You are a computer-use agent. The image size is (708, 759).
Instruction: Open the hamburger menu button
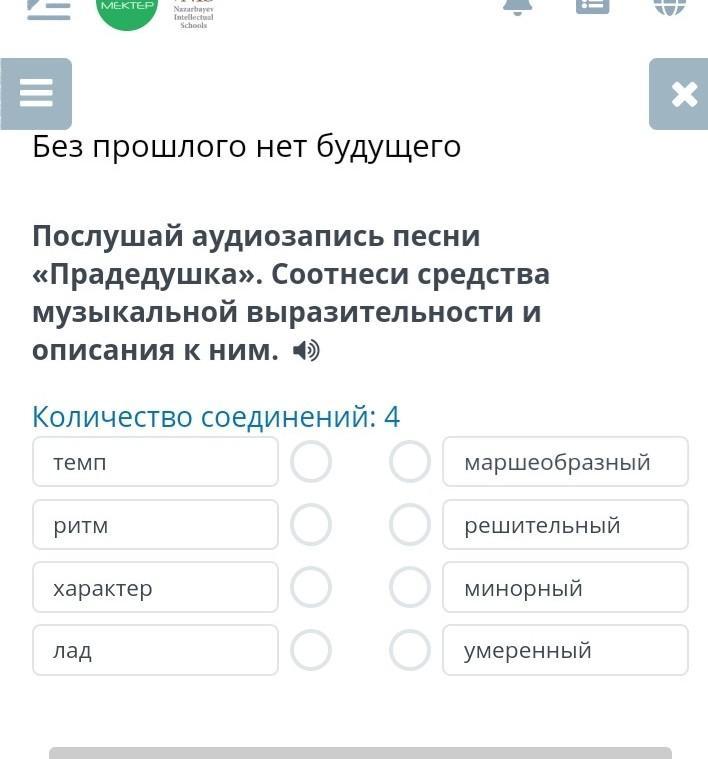(x=36, y=94)
